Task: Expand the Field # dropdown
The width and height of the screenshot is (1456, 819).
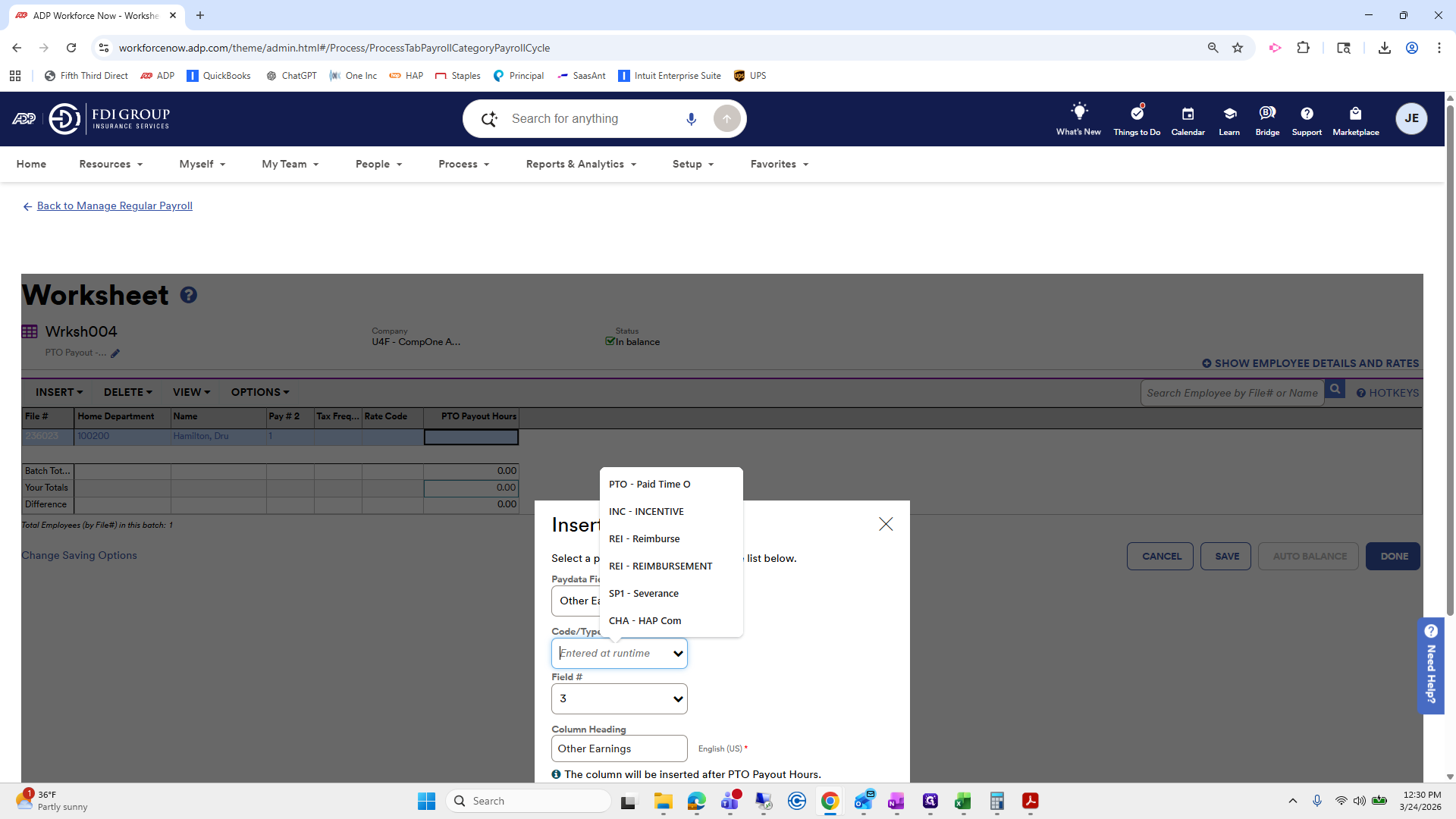Action: [619, 698]
